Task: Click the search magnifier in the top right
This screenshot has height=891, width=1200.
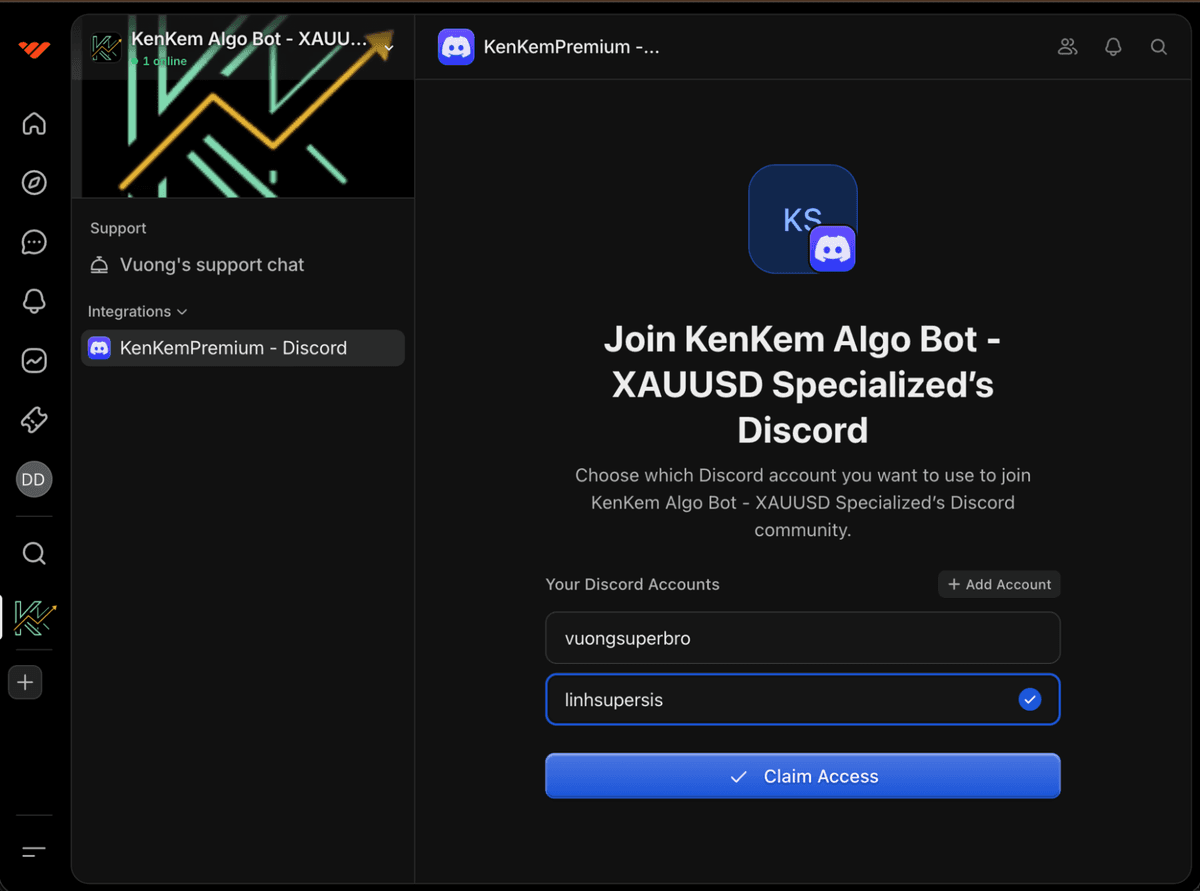Action: pos(1159,47)
